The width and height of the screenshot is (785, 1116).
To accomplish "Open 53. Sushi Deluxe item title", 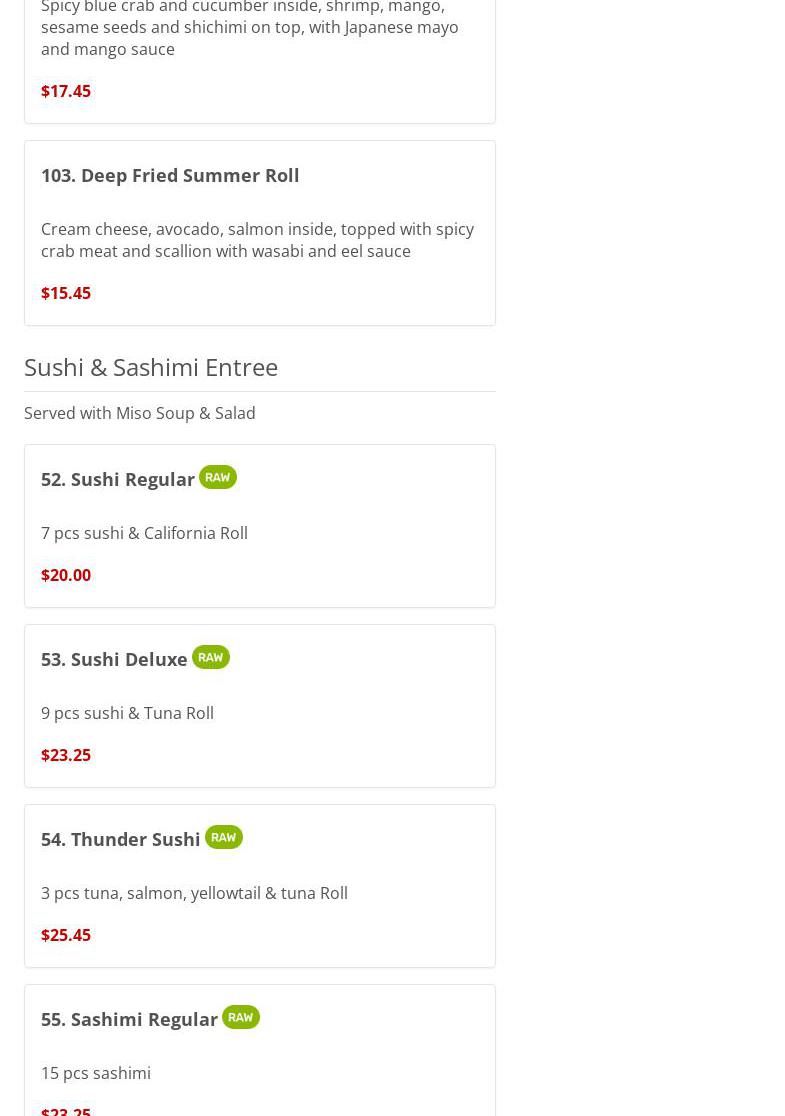I will pyautogui.click(x=114, y=659).
